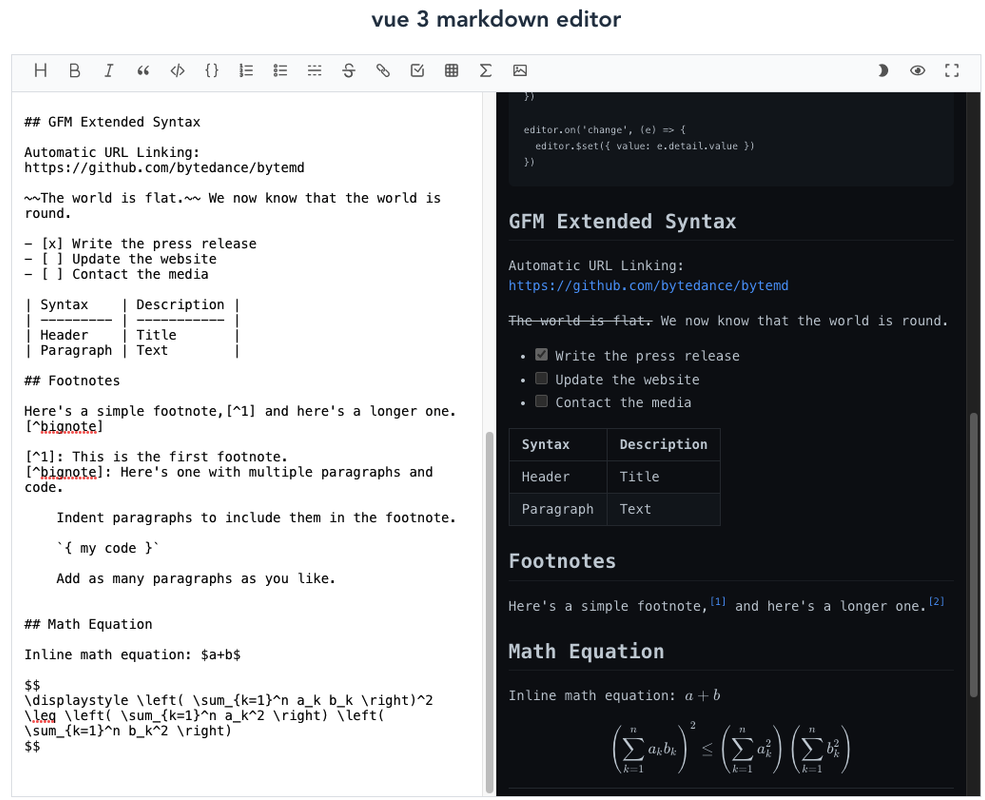Click the '- [x] Write the press release' source line
This screenshot has height=800, width=985.
click(x=141, y=244)
